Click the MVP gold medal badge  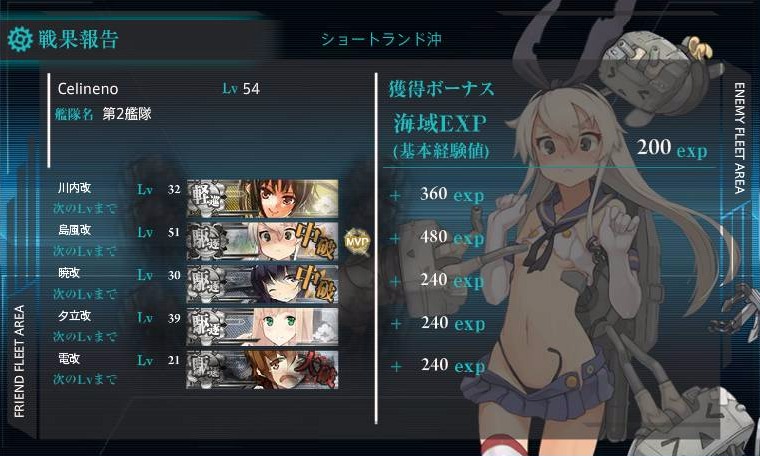pyautogui.click(x=357, y=241)
